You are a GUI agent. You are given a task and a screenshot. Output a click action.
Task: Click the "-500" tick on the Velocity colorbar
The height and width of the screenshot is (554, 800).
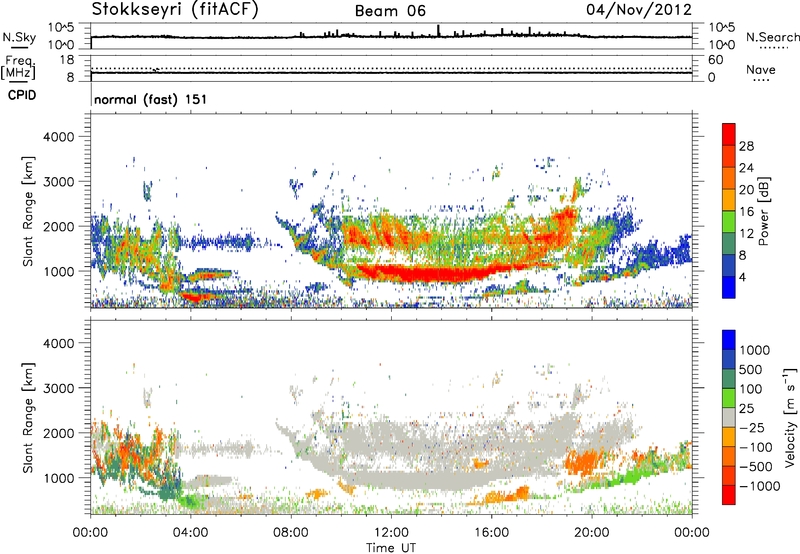756,467
